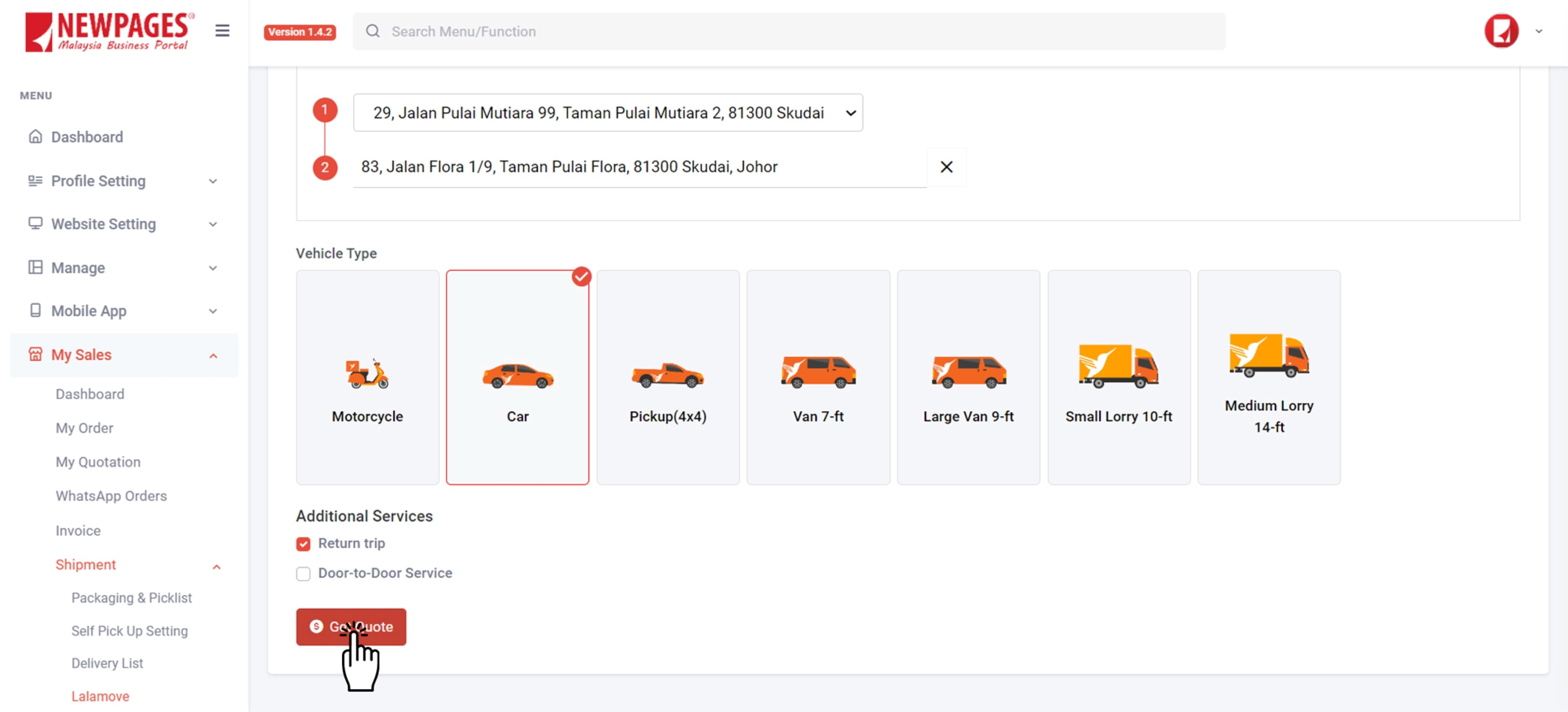Focus the Search Menu/Function field
The image size is (1568, 712).
[x=789, y=31]
